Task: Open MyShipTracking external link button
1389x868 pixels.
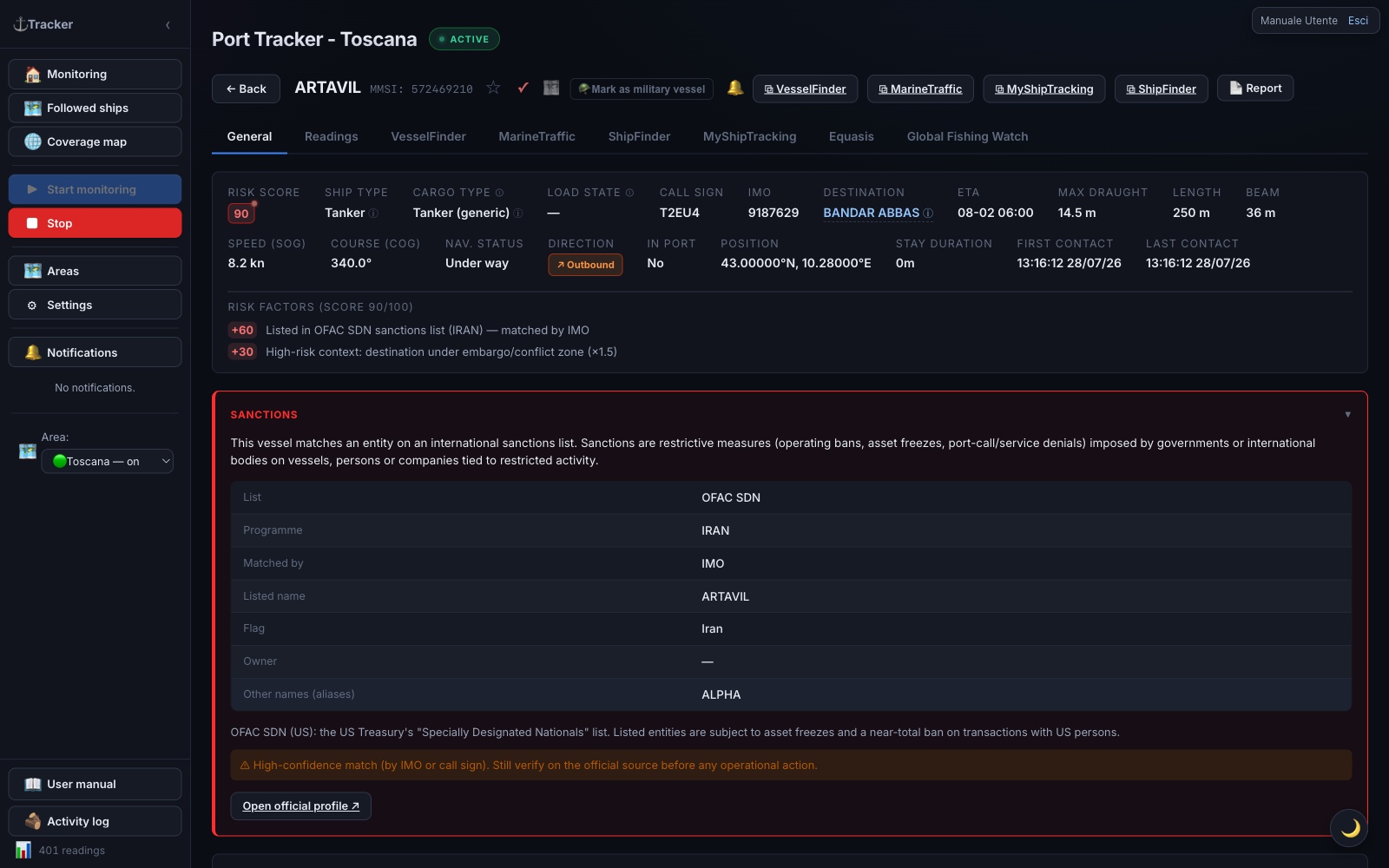Action: pos(1044,89)
